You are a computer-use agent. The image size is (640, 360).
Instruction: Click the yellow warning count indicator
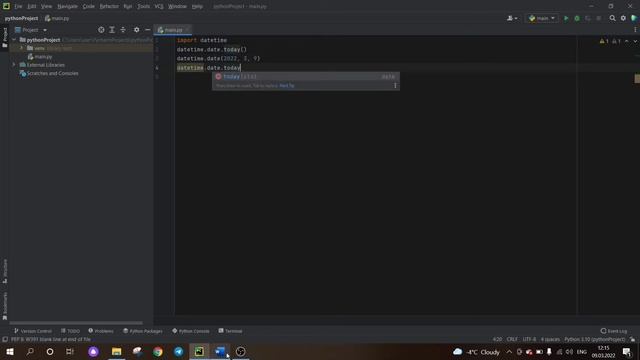click(604, 41)
